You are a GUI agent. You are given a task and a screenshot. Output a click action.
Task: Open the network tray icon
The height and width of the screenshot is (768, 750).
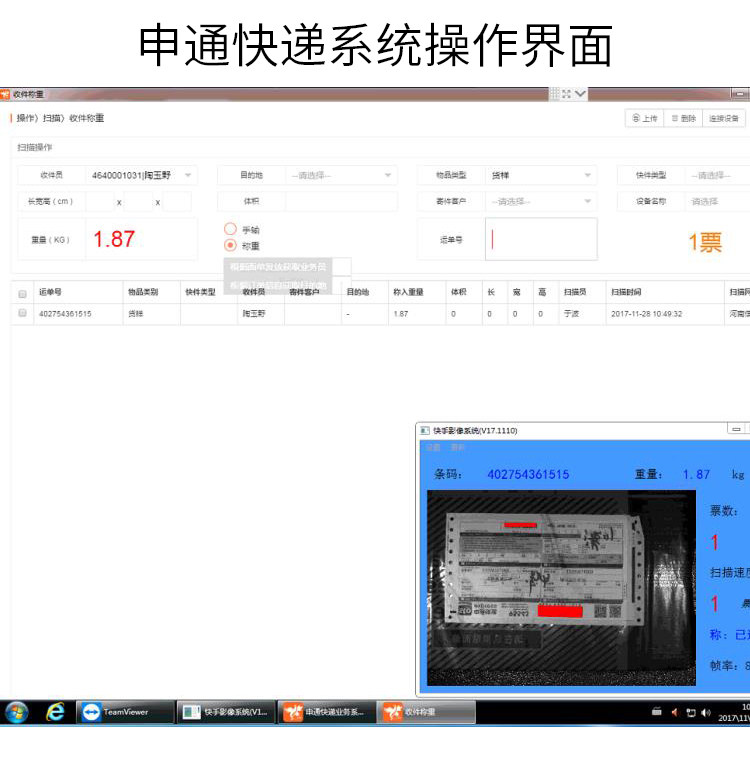(691, 713)
